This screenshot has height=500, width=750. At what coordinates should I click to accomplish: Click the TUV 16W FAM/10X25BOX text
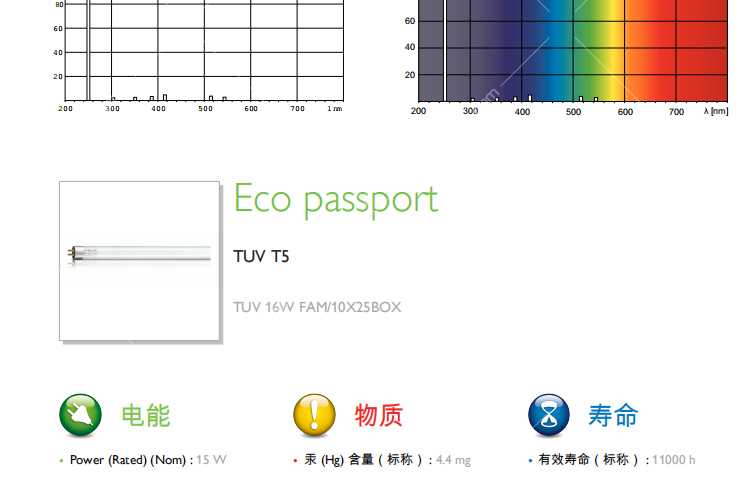317,307
